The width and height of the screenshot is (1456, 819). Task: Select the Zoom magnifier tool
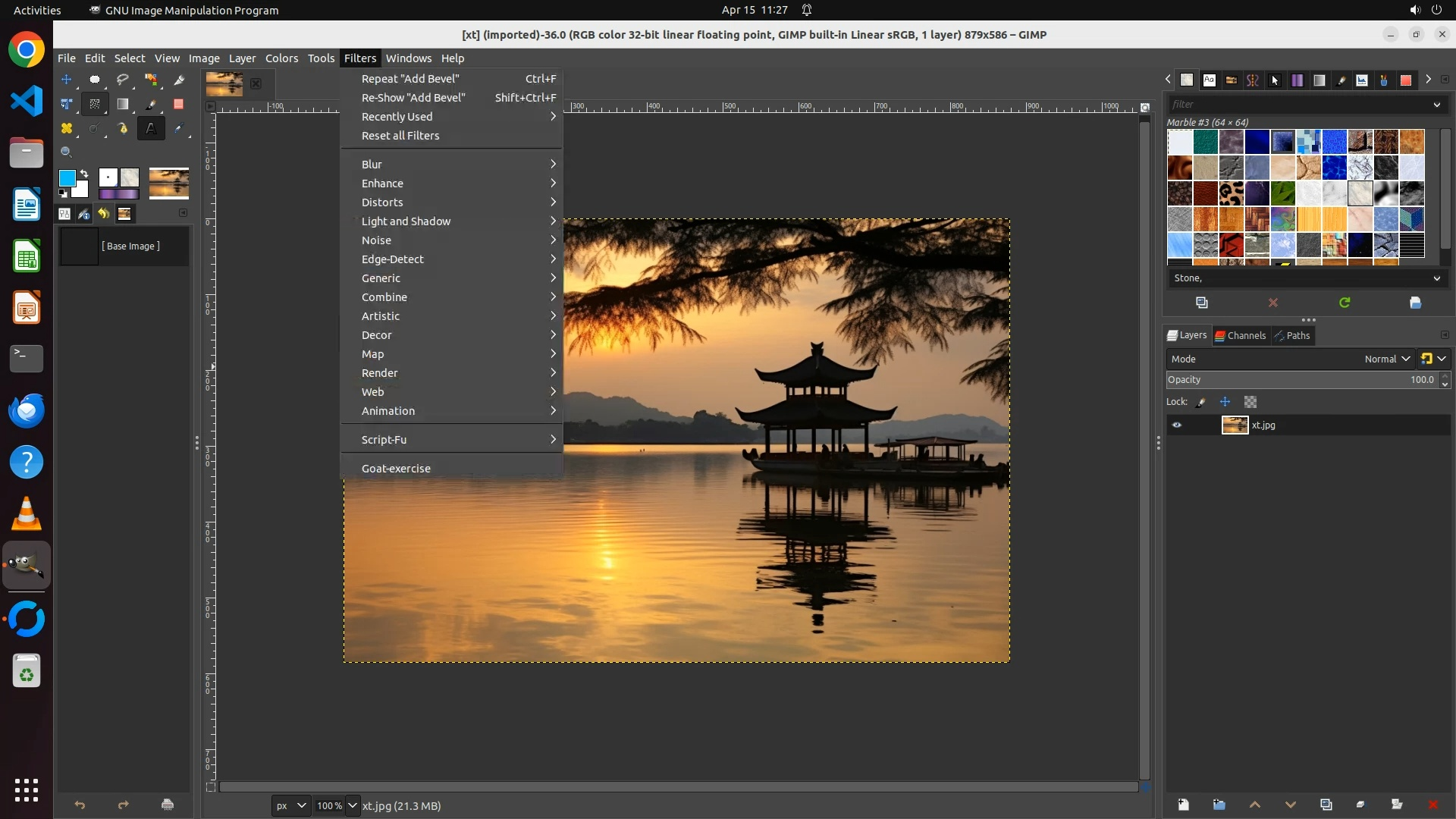coord(67,152)
